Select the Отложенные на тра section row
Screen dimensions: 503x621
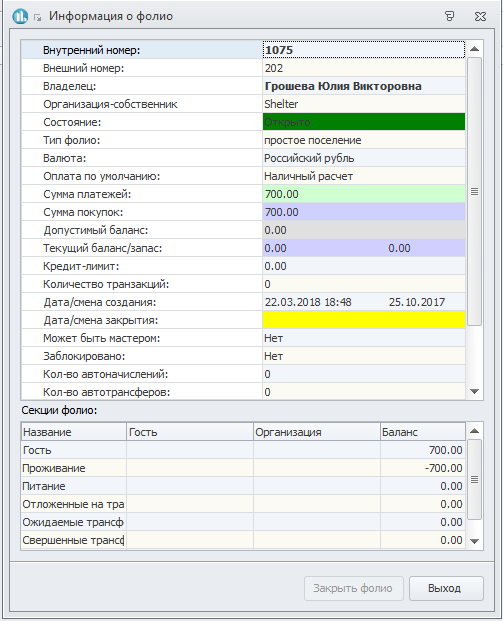[243, 504]
